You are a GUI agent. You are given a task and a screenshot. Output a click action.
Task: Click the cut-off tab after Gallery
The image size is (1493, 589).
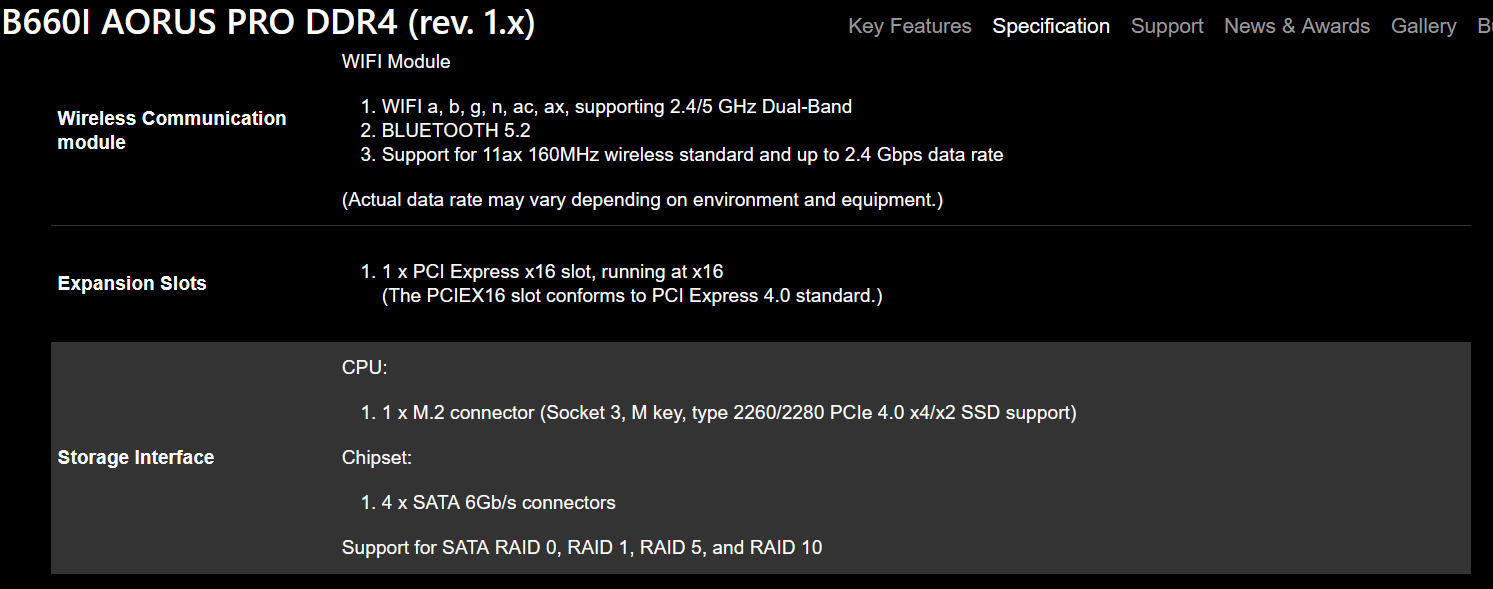[x=1484, y=26]
